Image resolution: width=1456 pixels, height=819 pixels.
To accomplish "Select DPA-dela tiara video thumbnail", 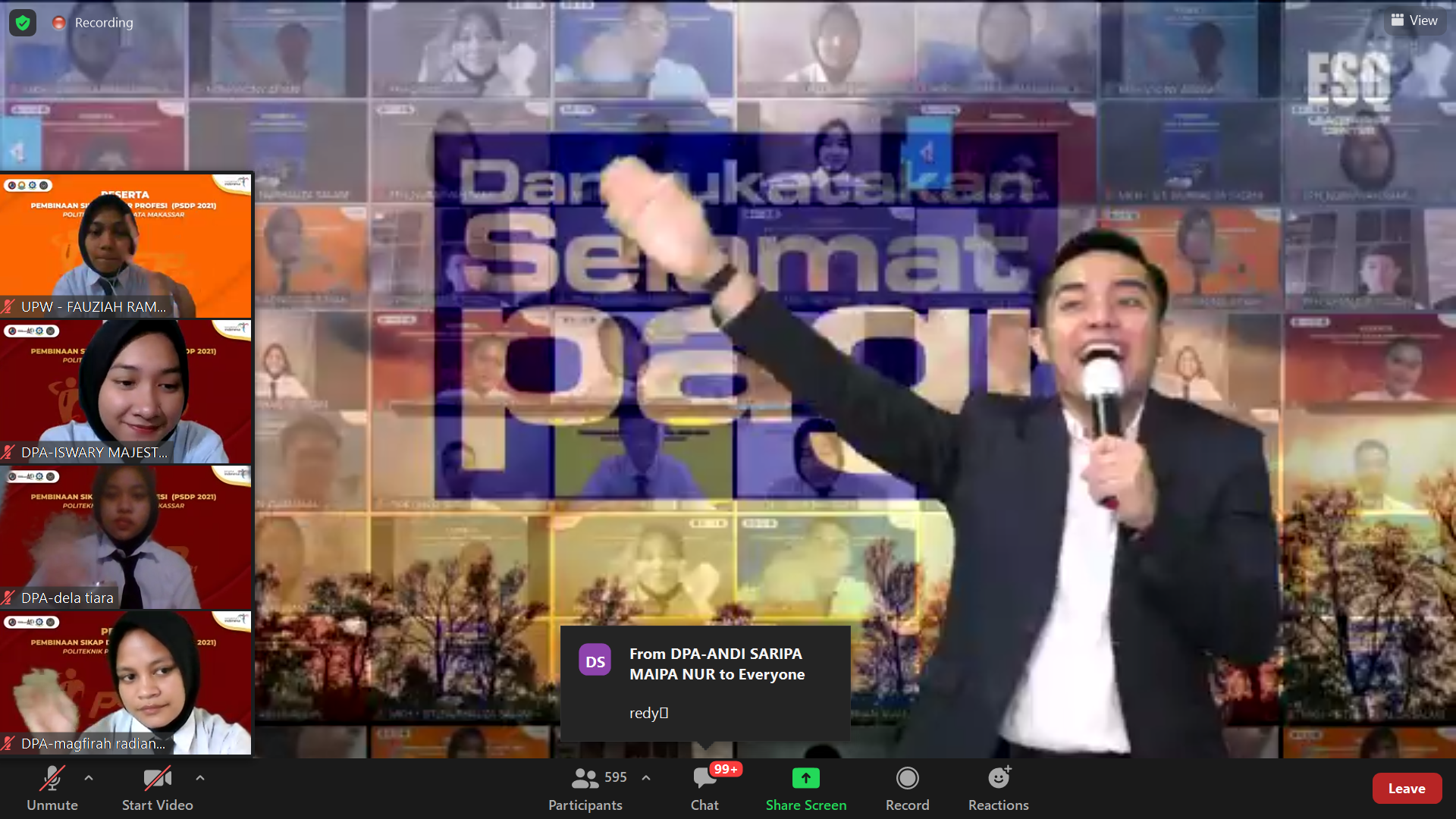I will 126,535.
